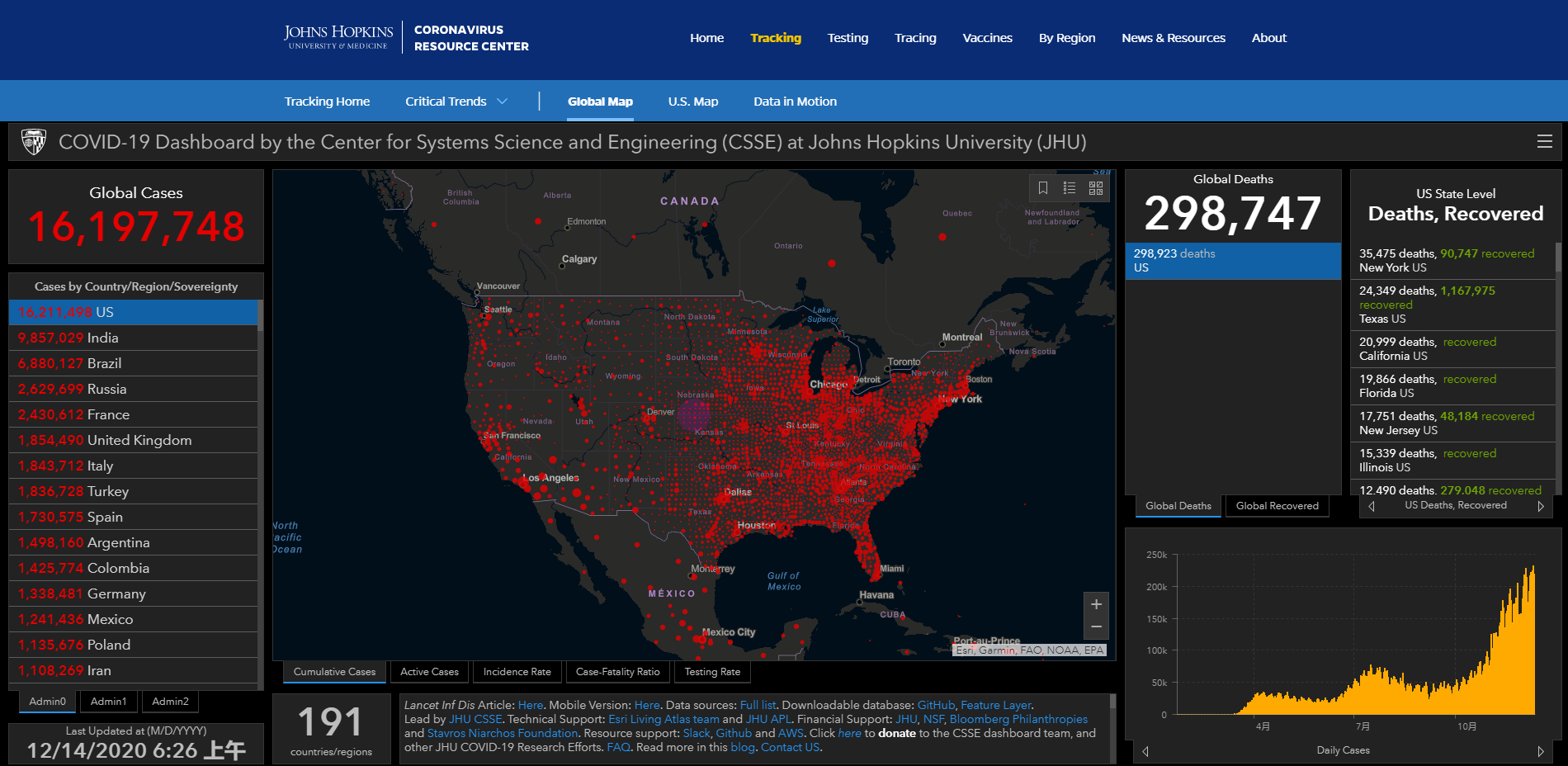Zoom out of the map with minus button

point(1096,627)
